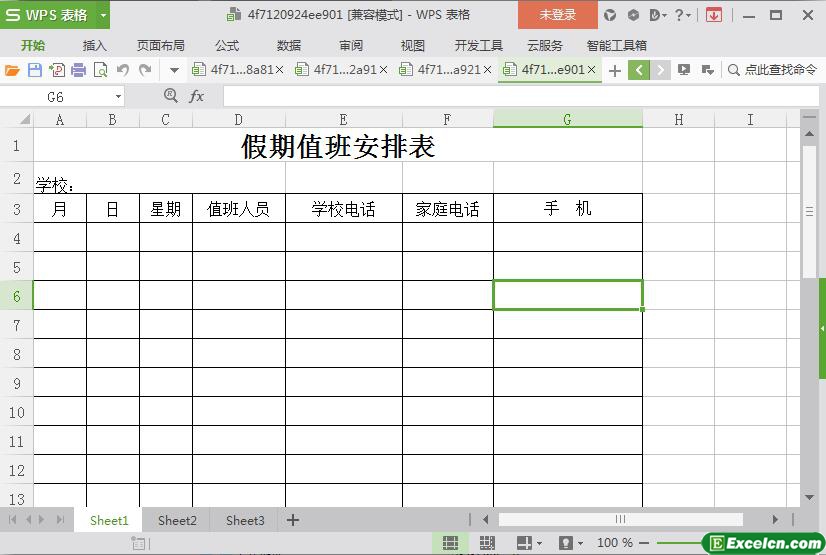Close the 4f71...2a91 document tab
Image resolution: width=826 pixels, height=555 pixels.
384,70
